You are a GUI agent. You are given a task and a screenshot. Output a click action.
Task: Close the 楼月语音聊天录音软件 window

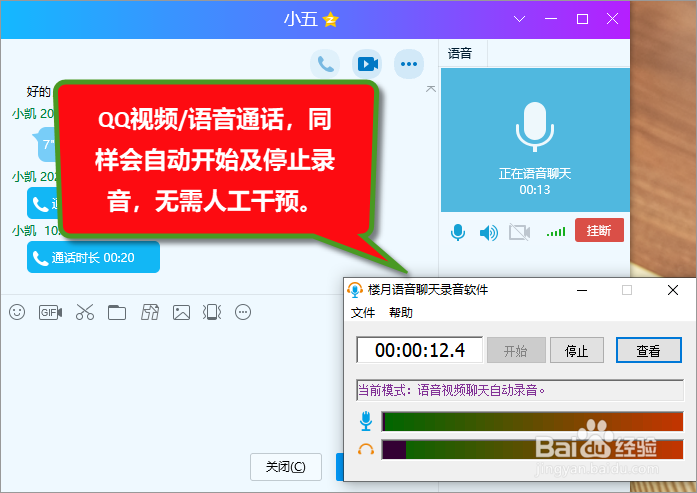673,290
